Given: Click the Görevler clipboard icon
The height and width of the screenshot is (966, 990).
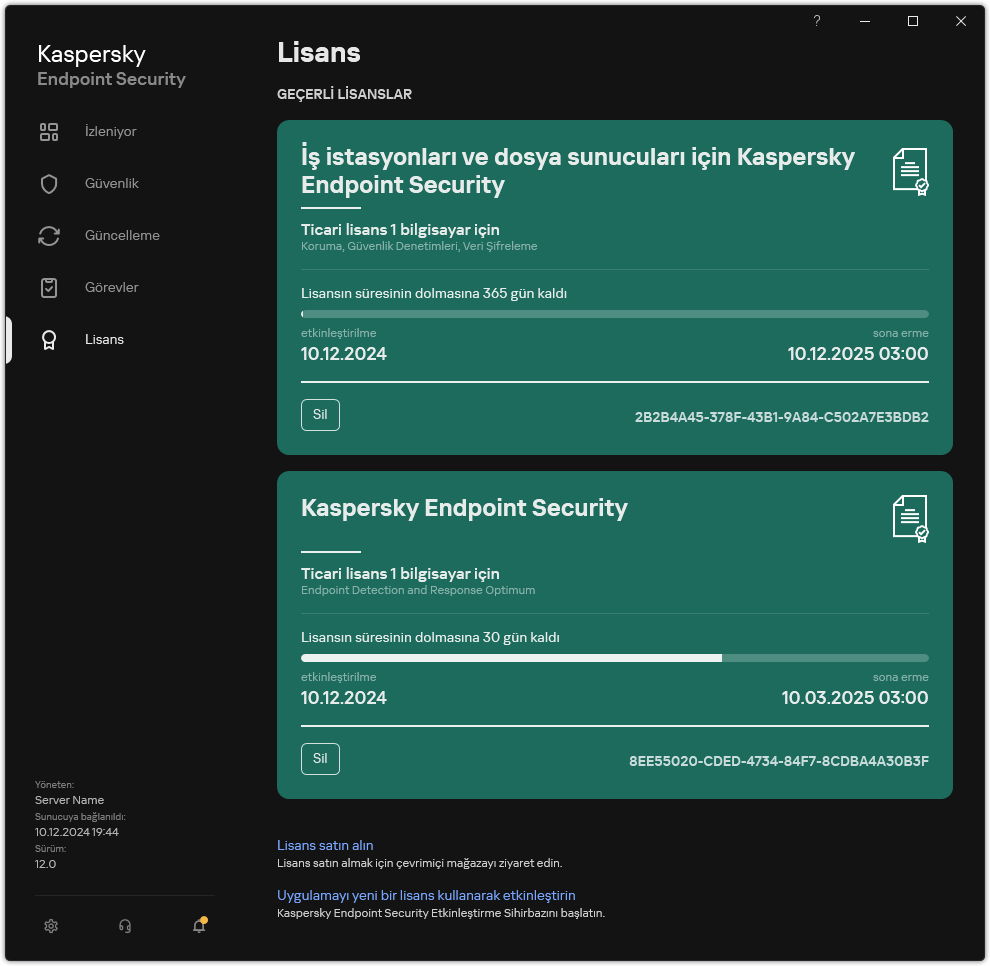Looking at the screenshot, I should pyautogui.click(x=49, y=288).
